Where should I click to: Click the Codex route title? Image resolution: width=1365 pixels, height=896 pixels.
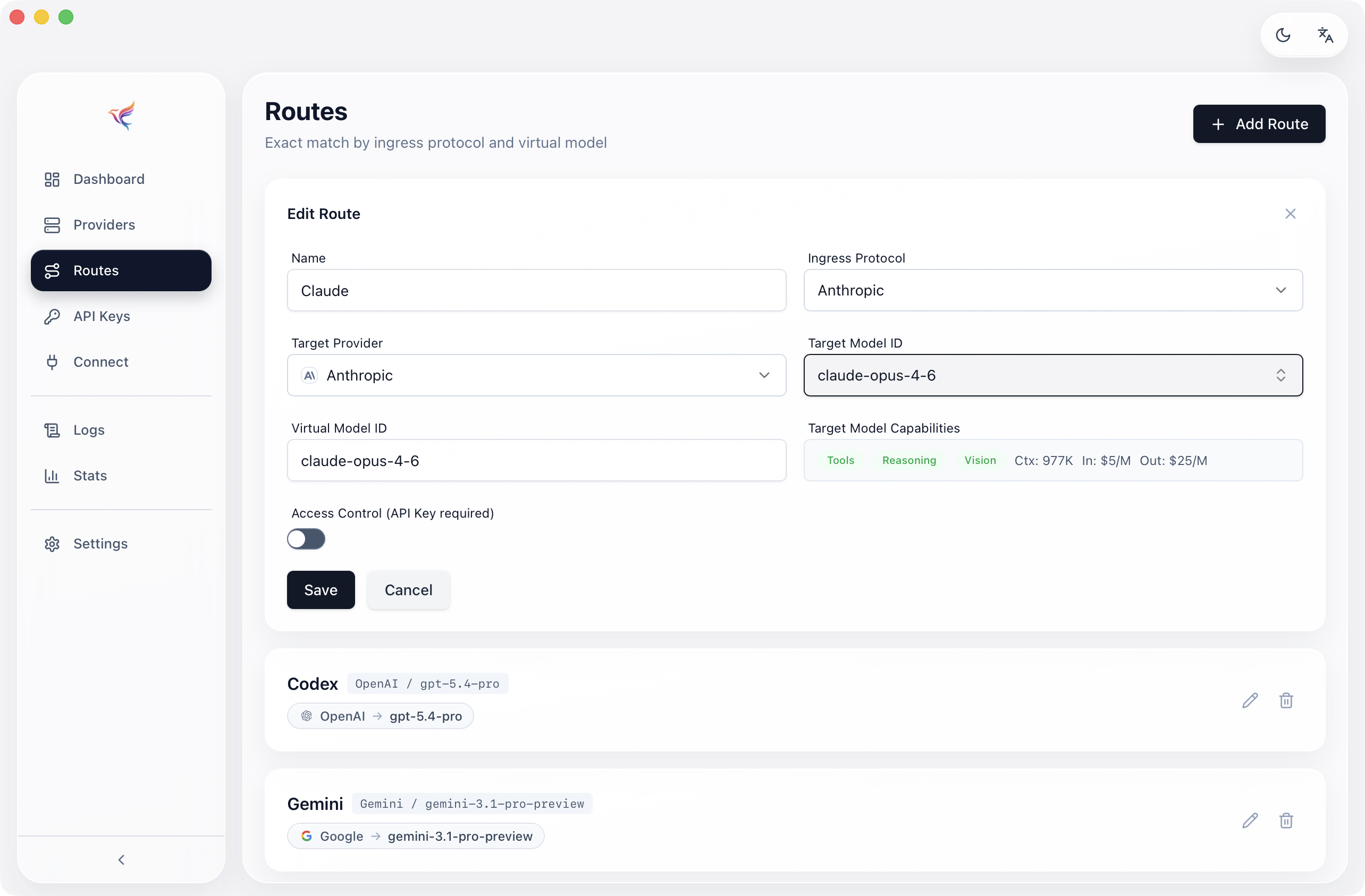point(313,683)
